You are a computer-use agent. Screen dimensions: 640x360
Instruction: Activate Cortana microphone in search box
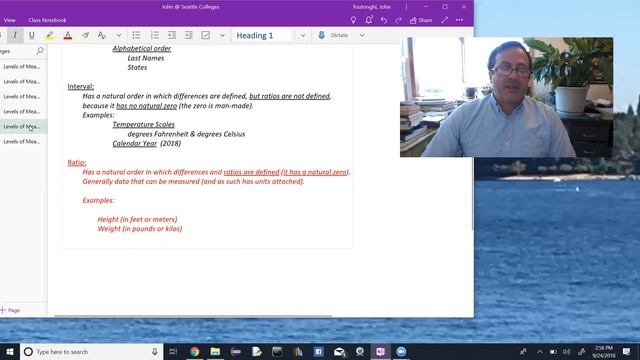[155, 351]
